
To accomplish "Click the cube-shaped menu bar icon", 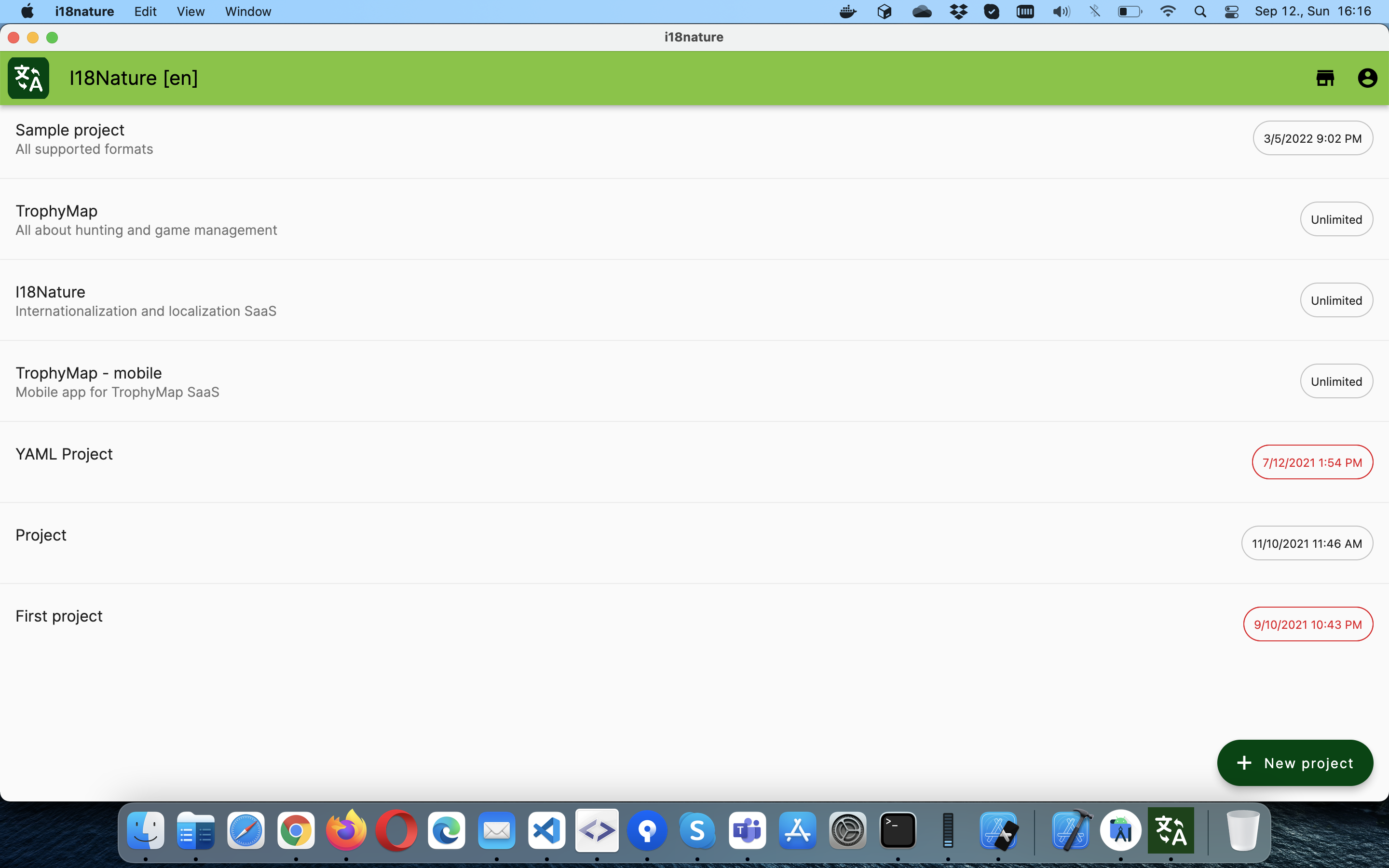I will 885,12.
